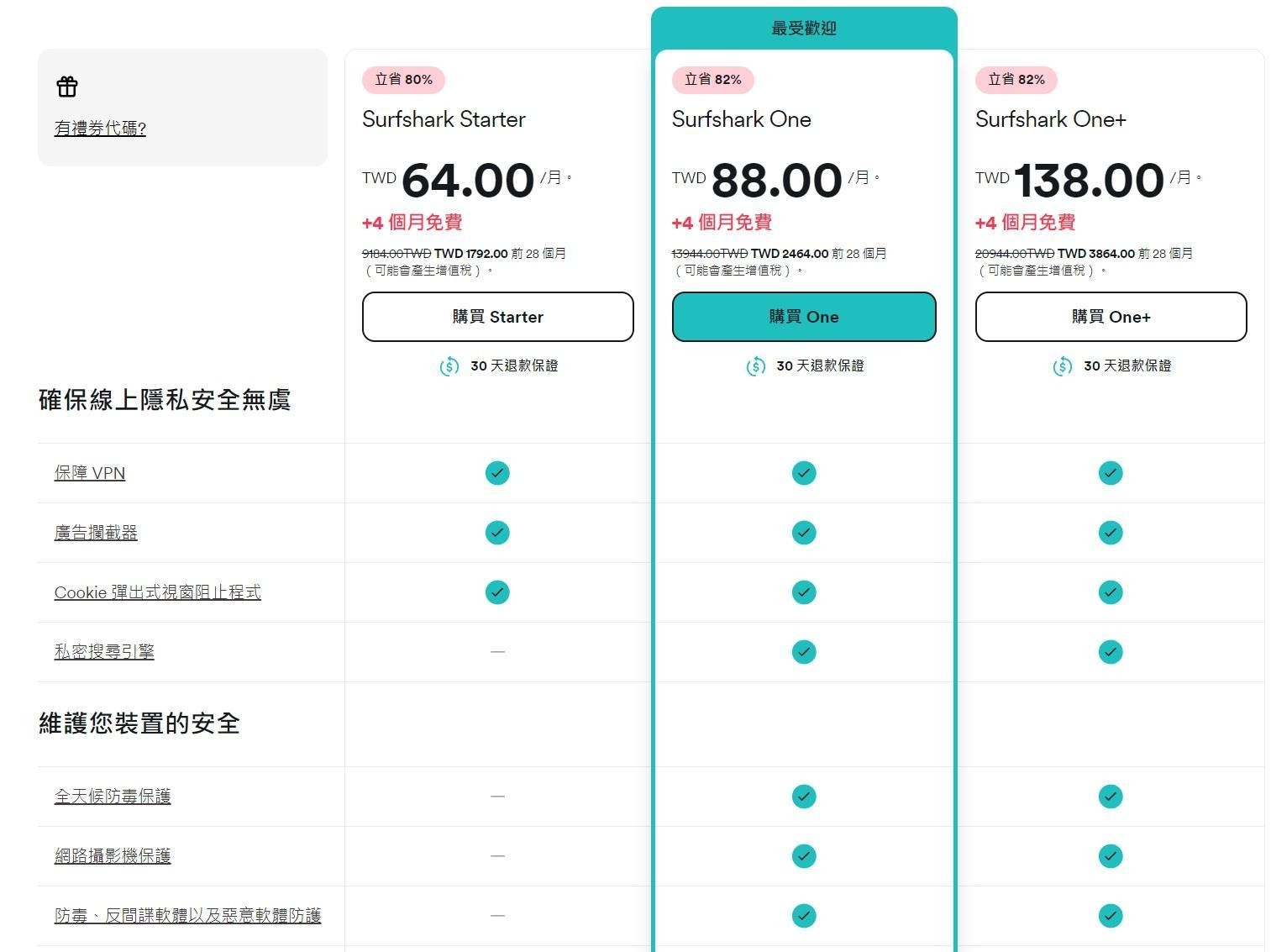This screenshot has height=952, width=1271.
Task: Click 維護您裝置的安全 section heading
Action: point(139,723)
